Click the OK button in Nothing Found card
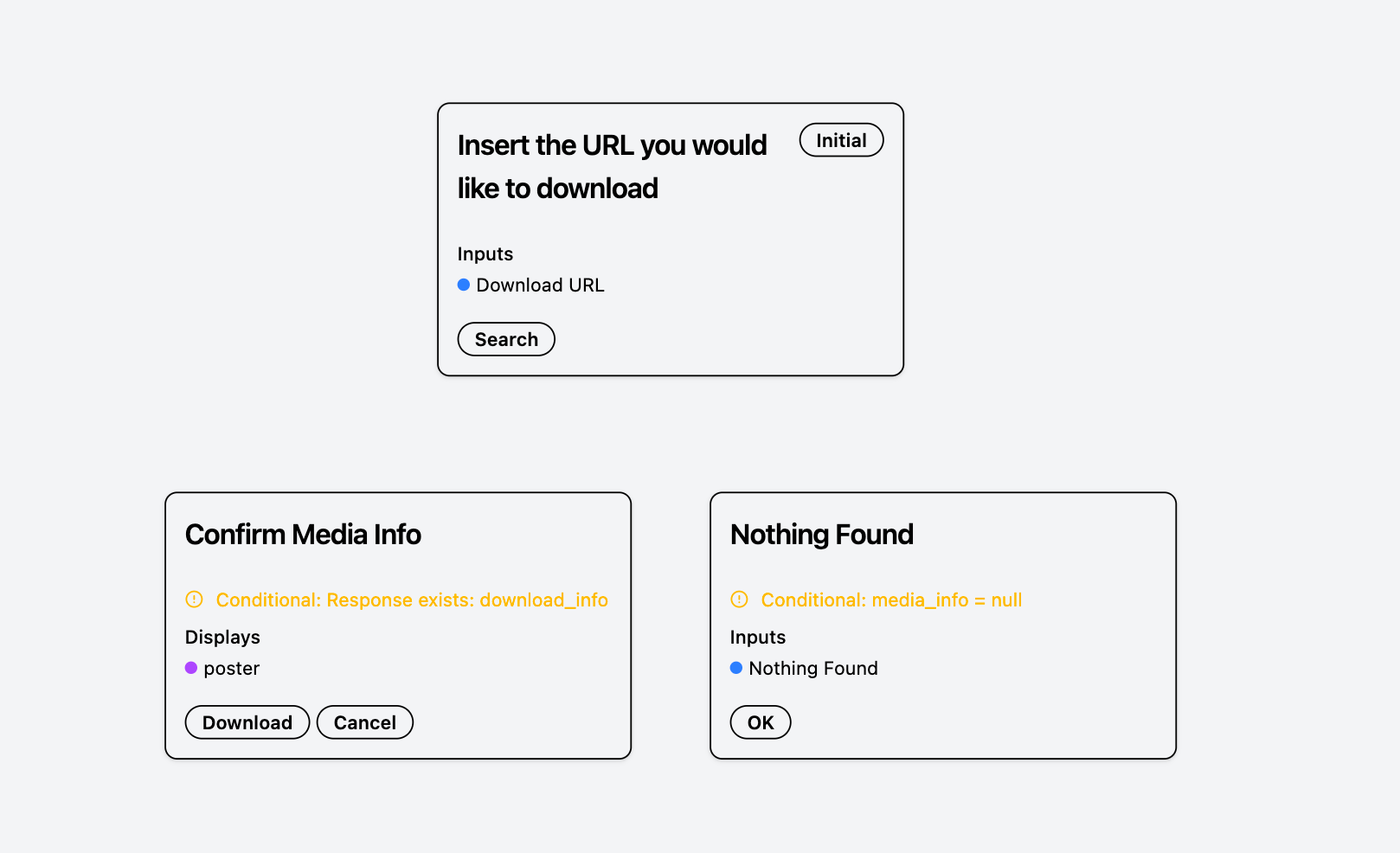The image size is (1400, 853). 761,722
